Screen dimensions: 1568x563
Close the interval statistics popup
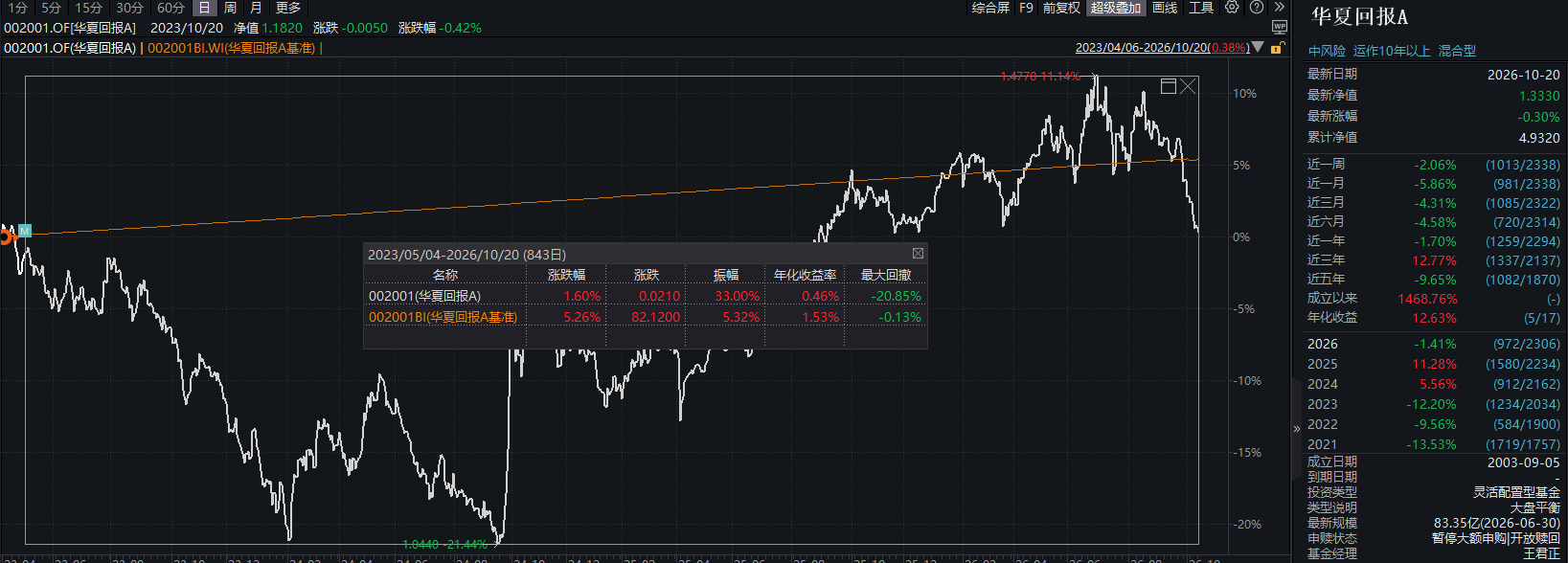coord(918,254)
